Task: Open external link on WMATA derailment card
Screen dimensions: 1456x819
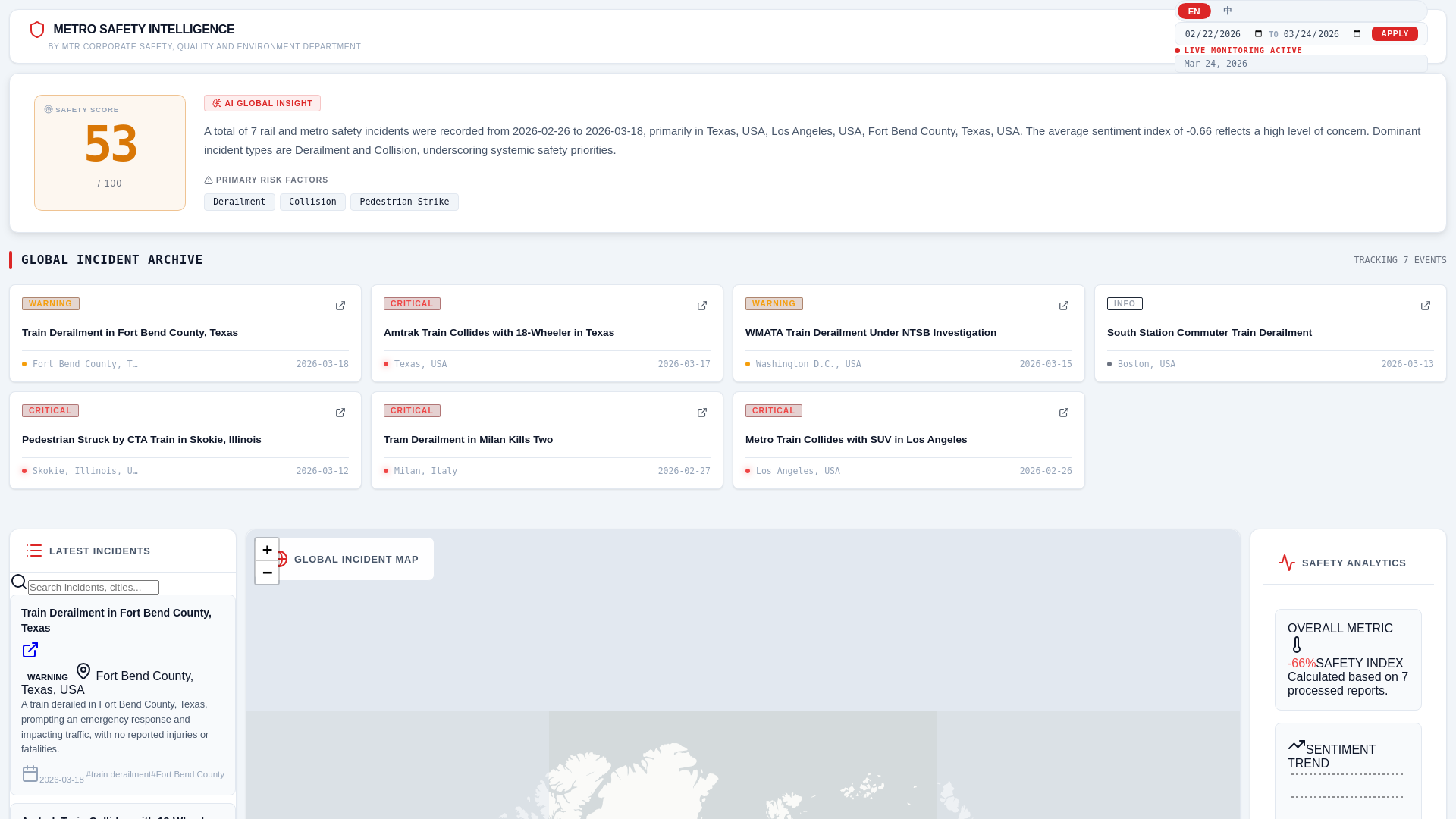Action: [1064, 306]
